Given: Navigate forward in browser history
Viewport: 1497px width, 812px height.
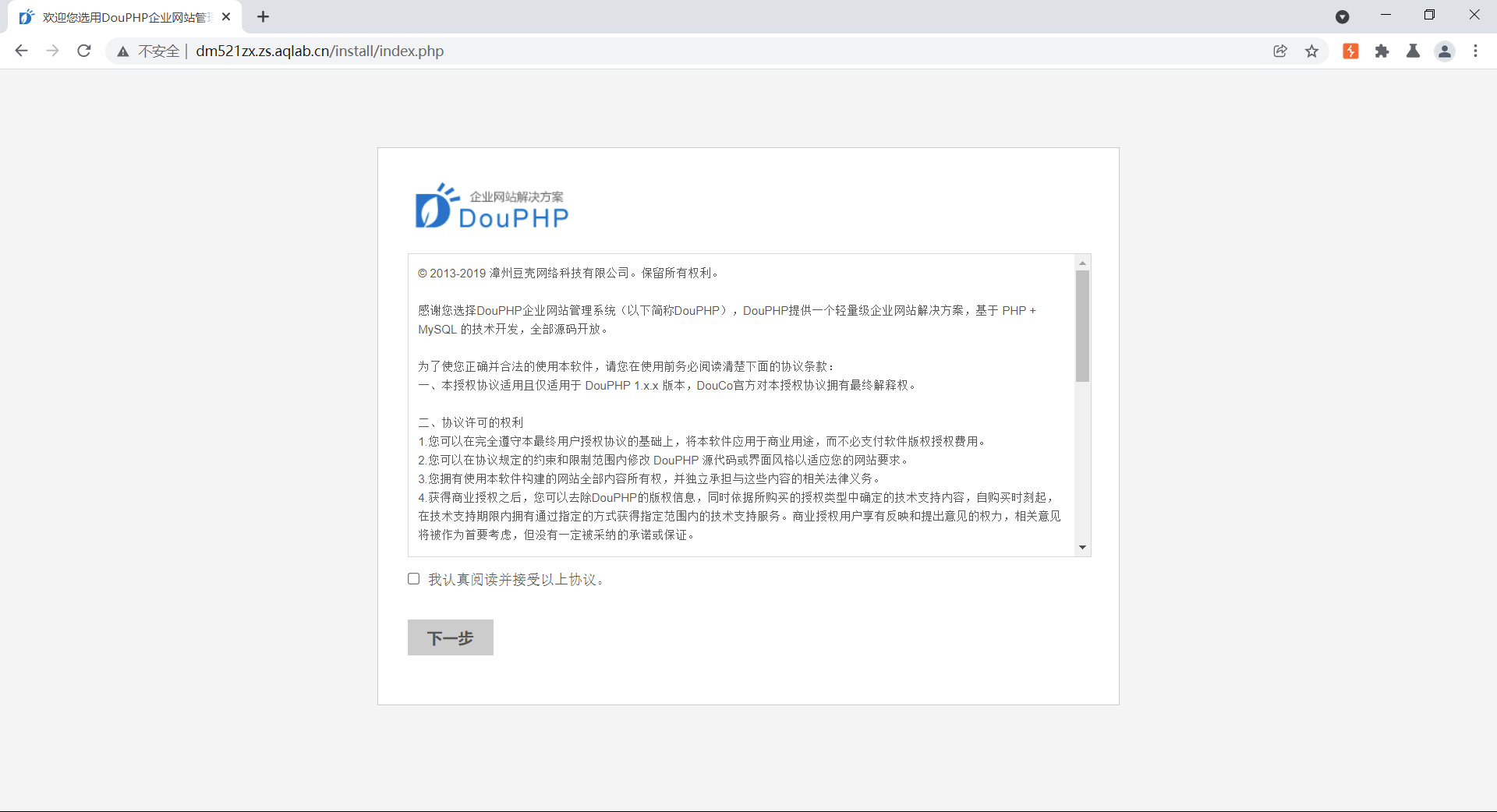Looking at the screenshot, I should [52, 51].
